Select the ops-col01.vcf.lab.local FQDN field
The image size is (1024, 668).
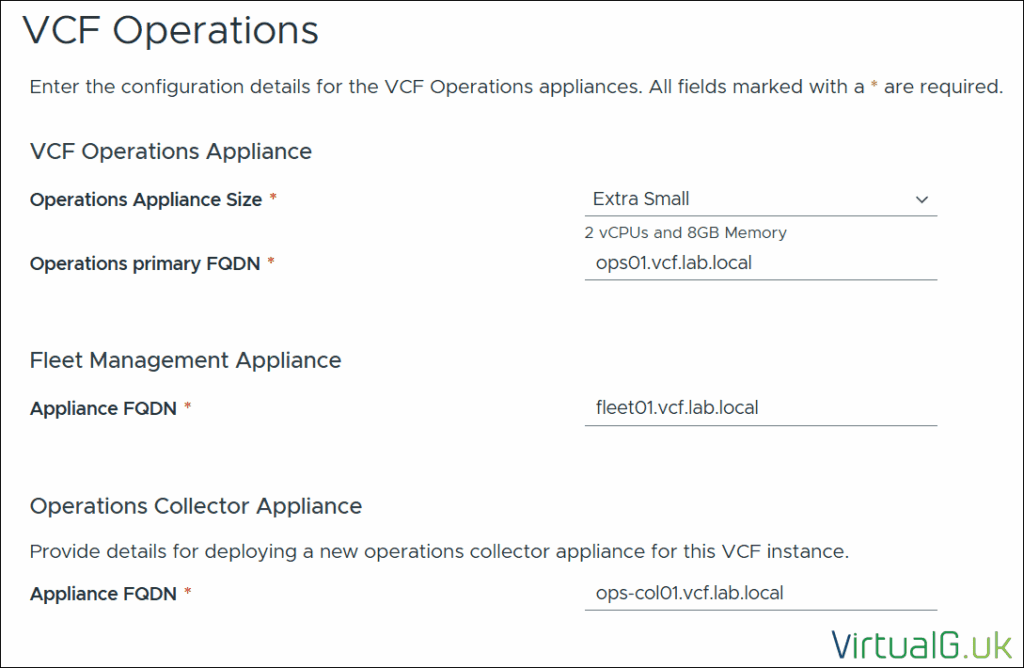tap(760, 593)
